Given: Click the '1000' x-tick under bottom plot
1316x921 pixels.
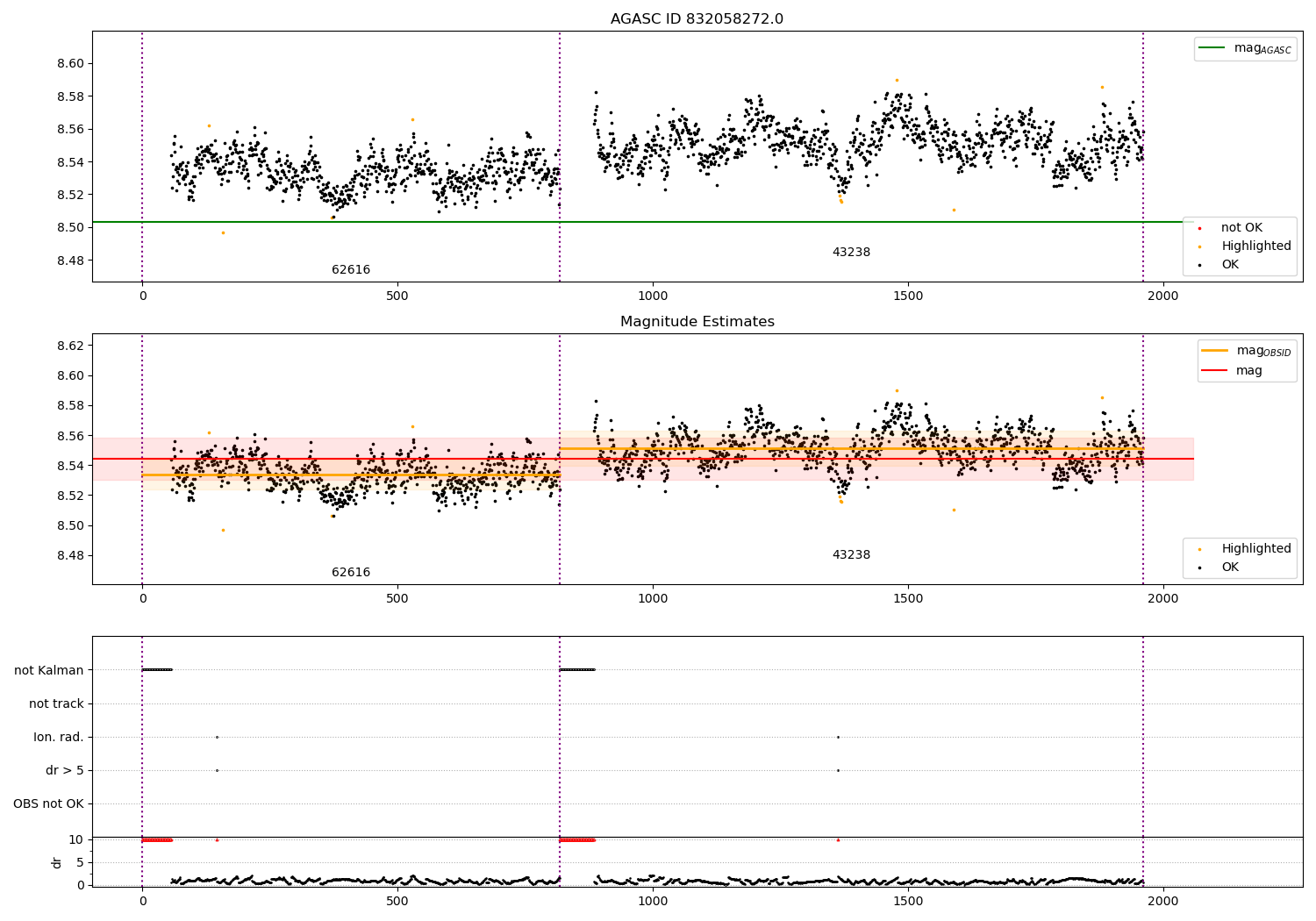Looking at the screenshot, I should tap(653, 901).
